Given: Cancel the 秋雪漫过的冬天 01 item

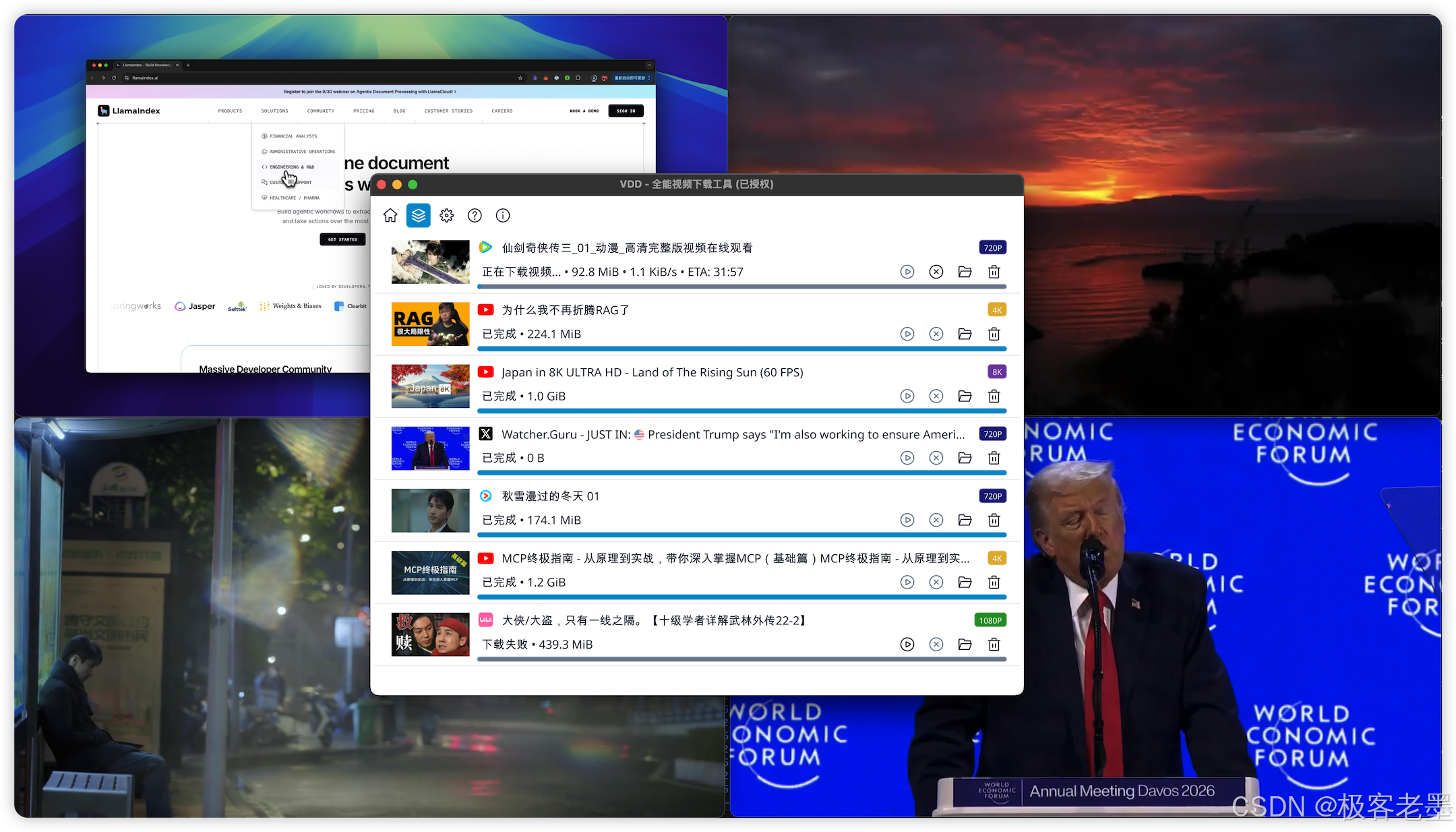Looking at the screenshot, I should (x=936, y=520).
